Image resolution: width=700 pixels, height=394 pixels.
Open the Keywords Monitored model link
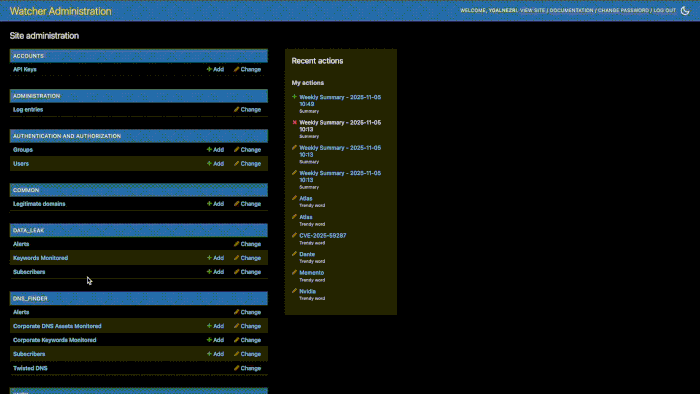click(40, 257)
